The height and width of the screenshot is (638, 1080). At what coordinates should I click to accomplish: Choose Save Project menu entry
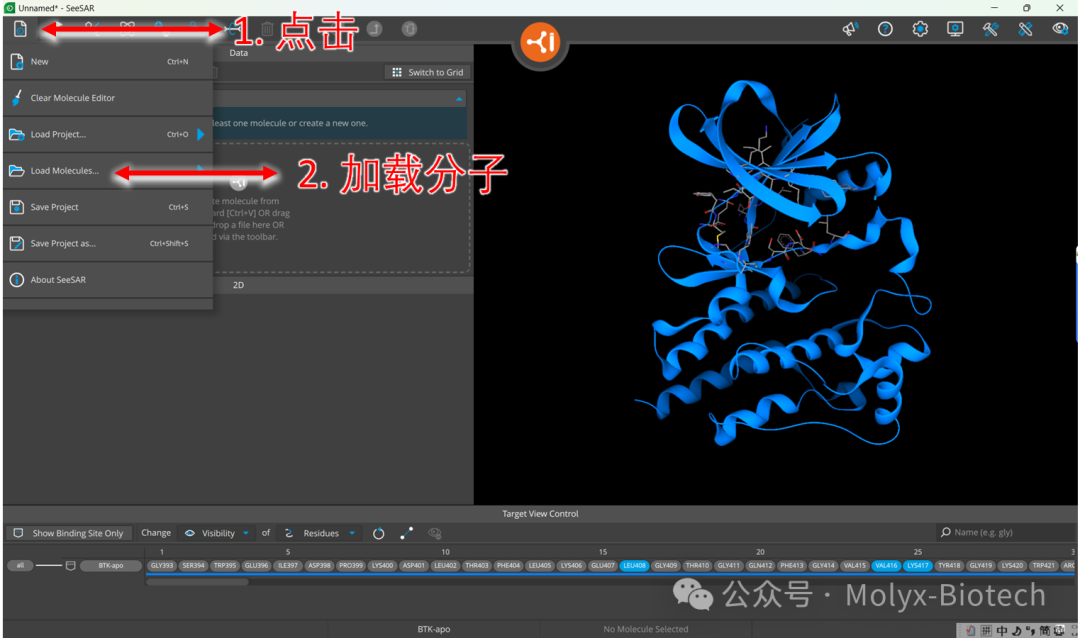(x=108, y=207)
